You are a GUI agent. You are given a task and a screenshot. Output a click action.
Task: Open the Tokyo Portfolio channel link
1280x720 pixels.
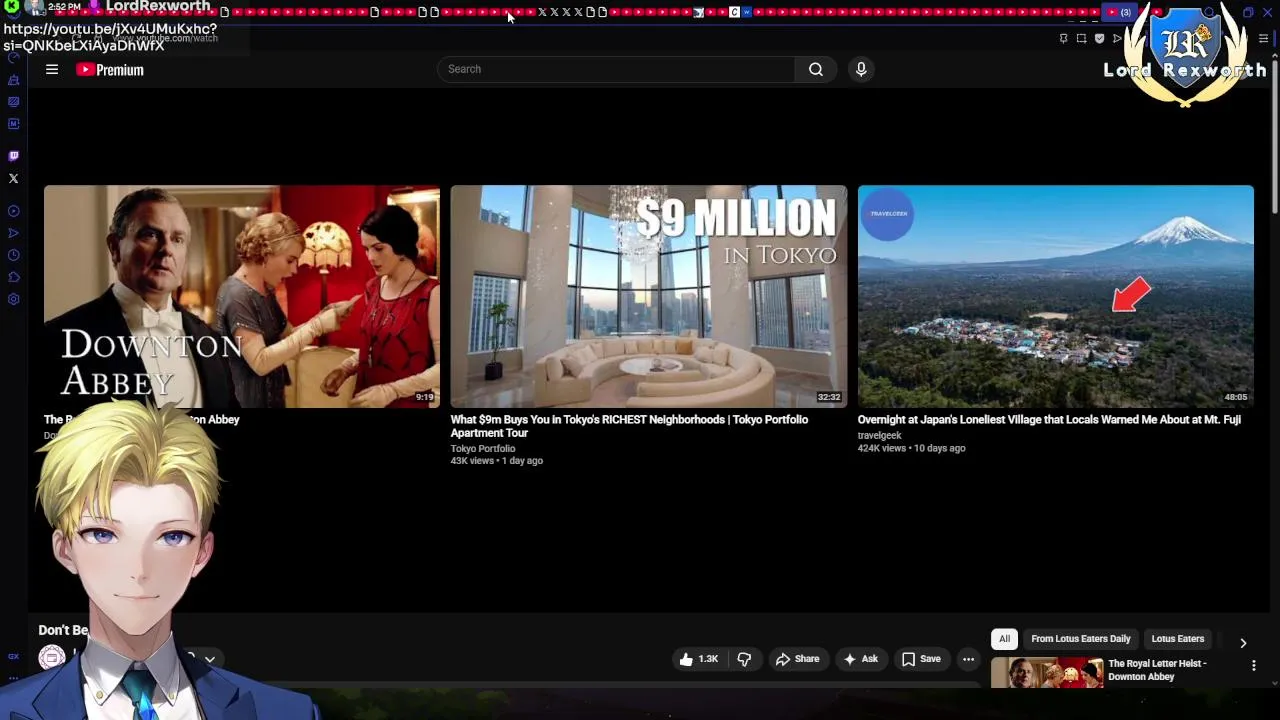(482, 448)
